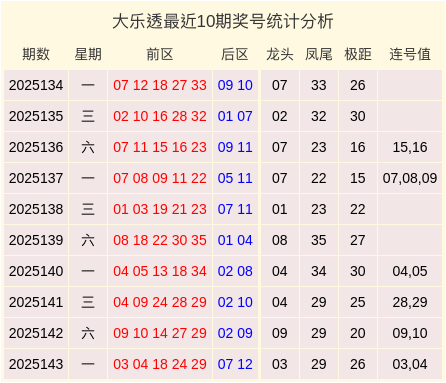Image resolution: width=446 pixels, height=383 pixels.
Task: Click 凤尾 value 34 in row 2025140
Action: [x=319, y=271]
